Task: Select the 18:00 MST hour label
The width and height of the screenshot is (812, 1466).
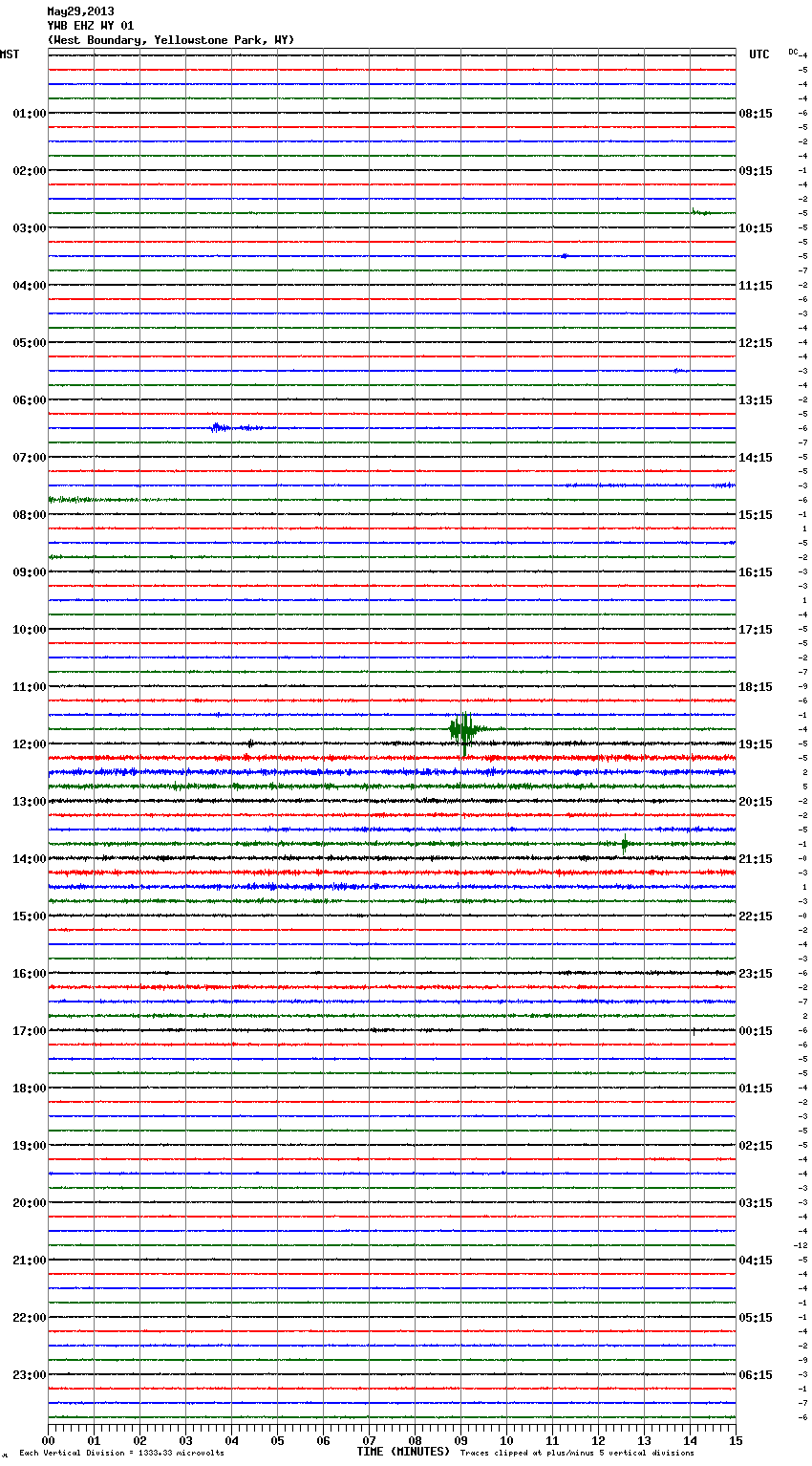Action: point(30,1089)
